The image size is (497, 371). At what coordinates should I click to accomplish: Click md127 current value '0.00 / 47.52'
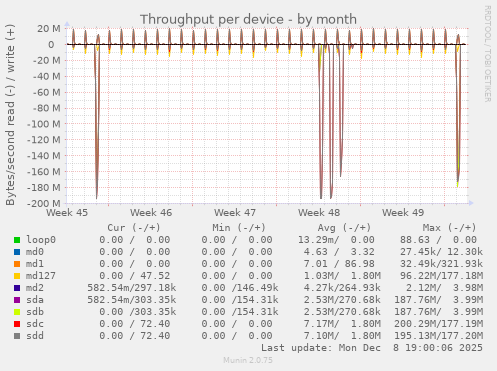tap(135, 276)
